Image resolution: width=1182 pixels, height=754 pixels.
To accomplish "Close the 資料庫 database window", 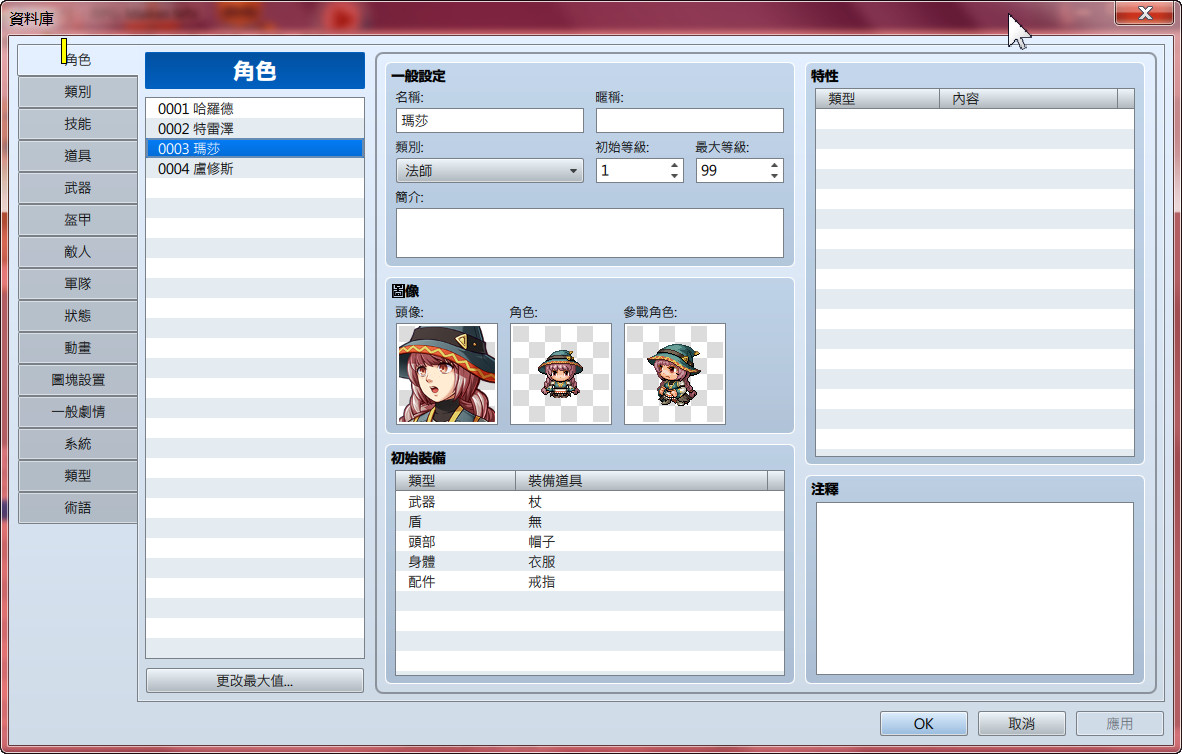I will click(1145, 13).
